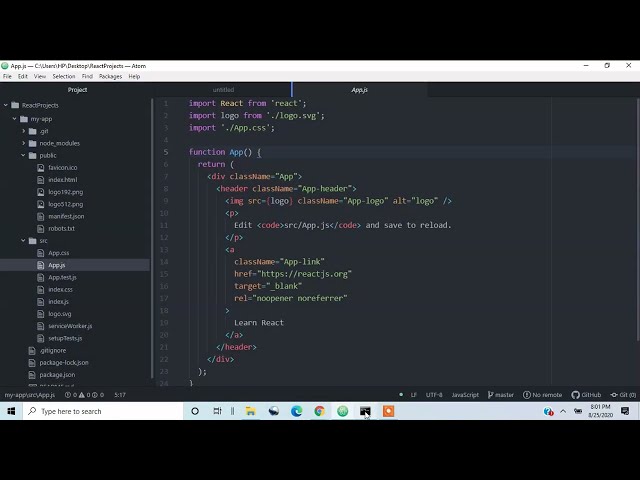Viewport: 640px width, 480px height.
Task: Click the project tree scrollbar
Action: 153,239
